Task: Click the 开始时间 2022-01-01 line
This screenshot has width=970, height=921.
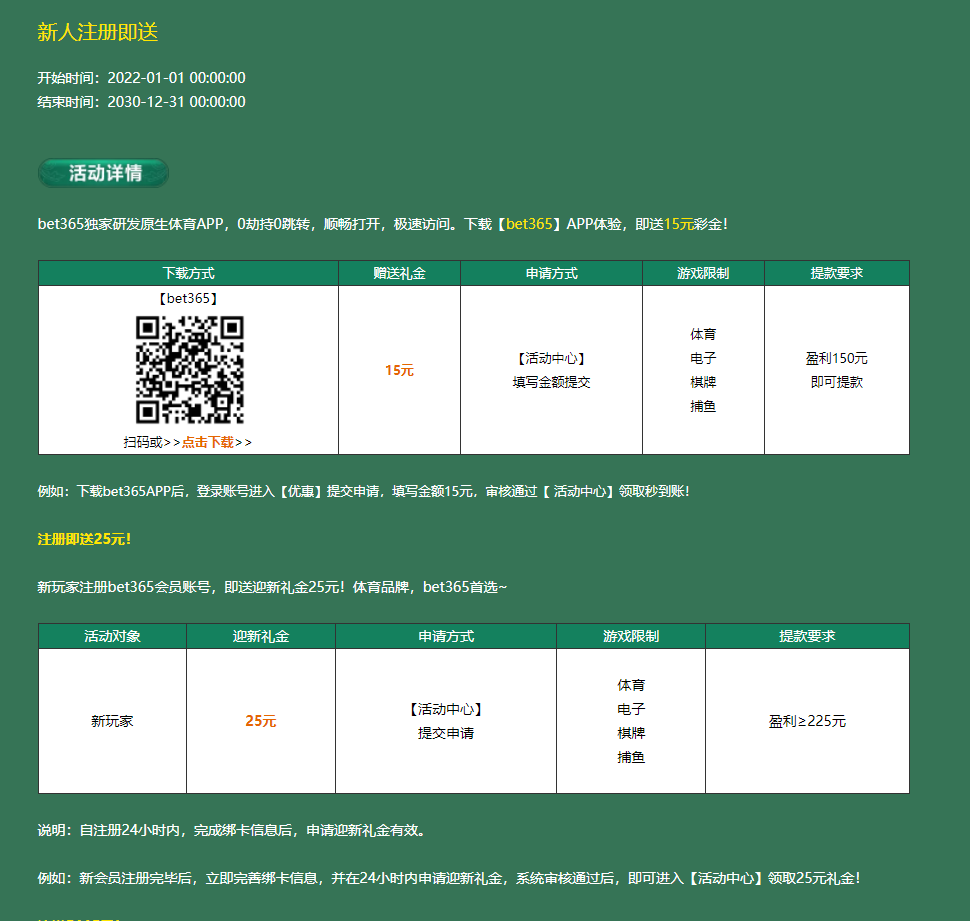Action: click(x=142, y=78)
